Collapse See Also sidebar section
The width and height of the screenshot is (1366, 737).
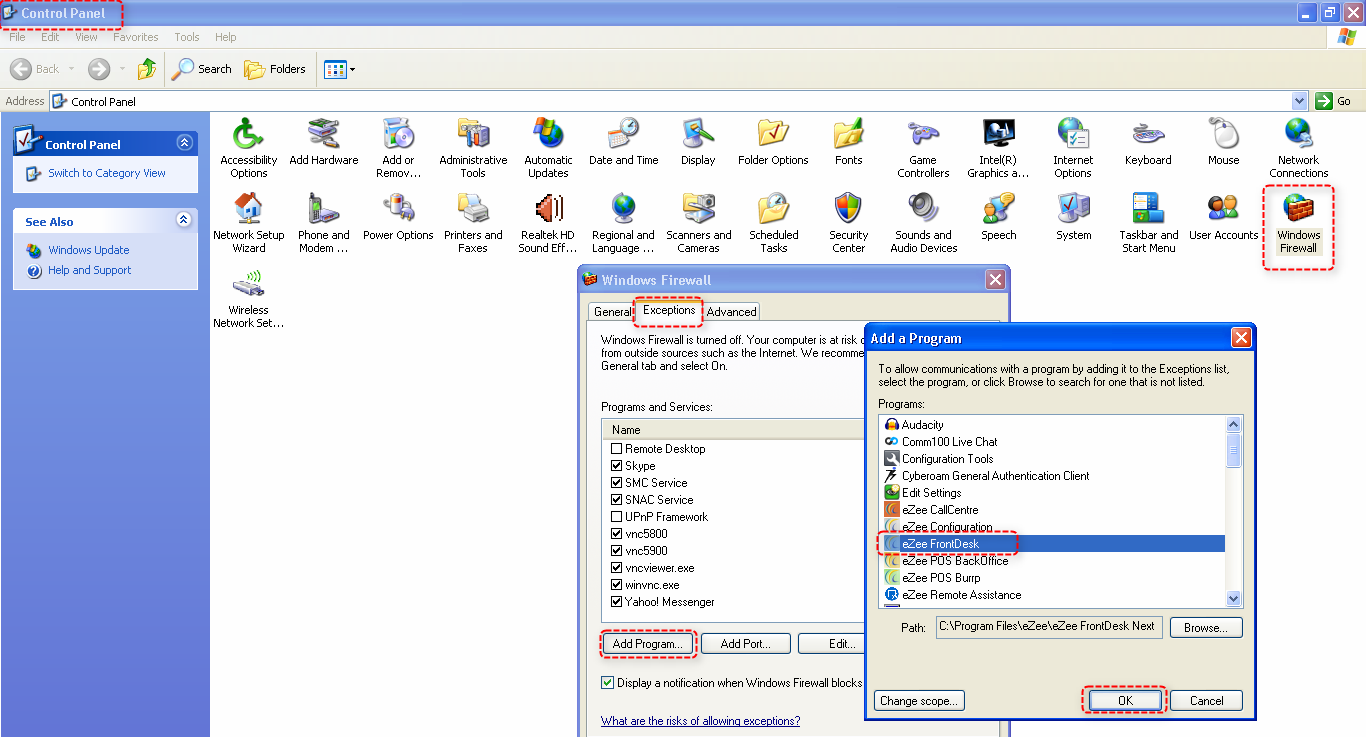pyautogui.click(x=184, y=220)
